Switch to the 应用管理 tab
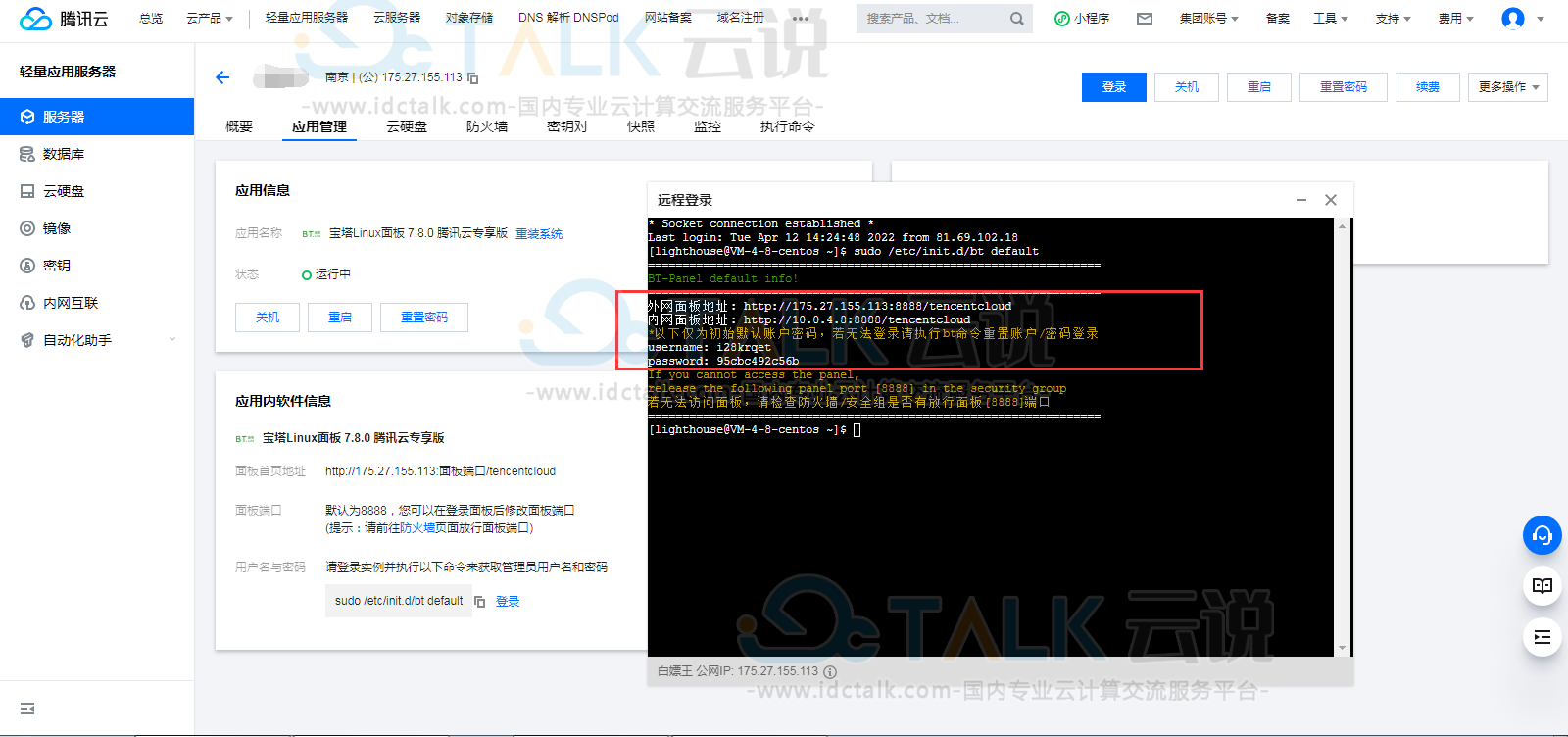The height and width of the screenshot is (737, 1568). coord(319,126)
